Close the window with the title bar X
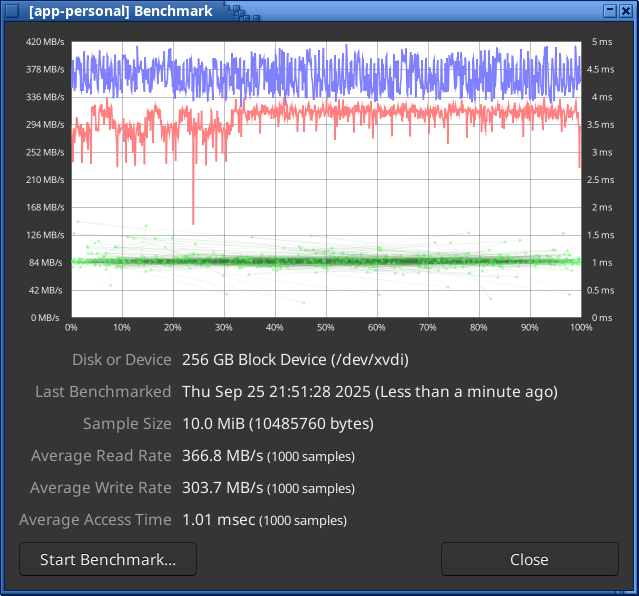 [x=626, y=10]
